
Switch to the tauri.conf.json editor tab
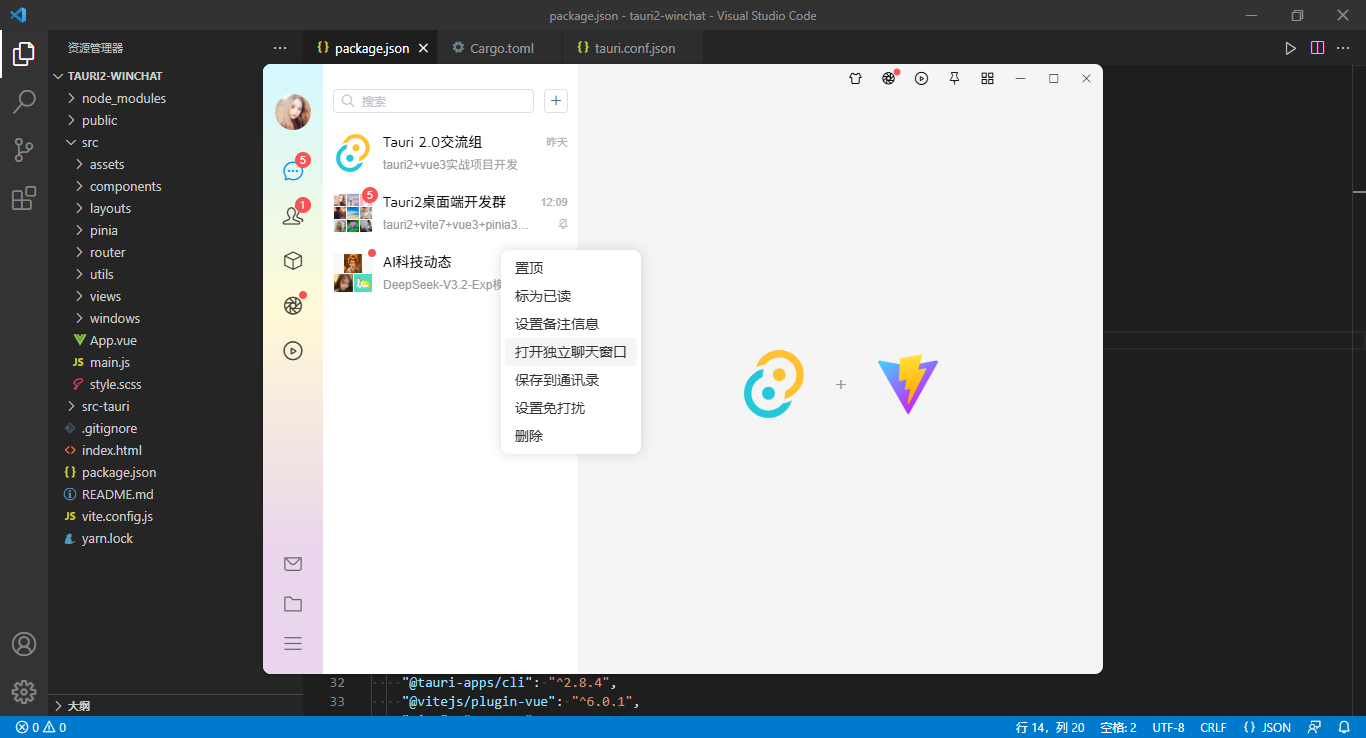[634, 48]
